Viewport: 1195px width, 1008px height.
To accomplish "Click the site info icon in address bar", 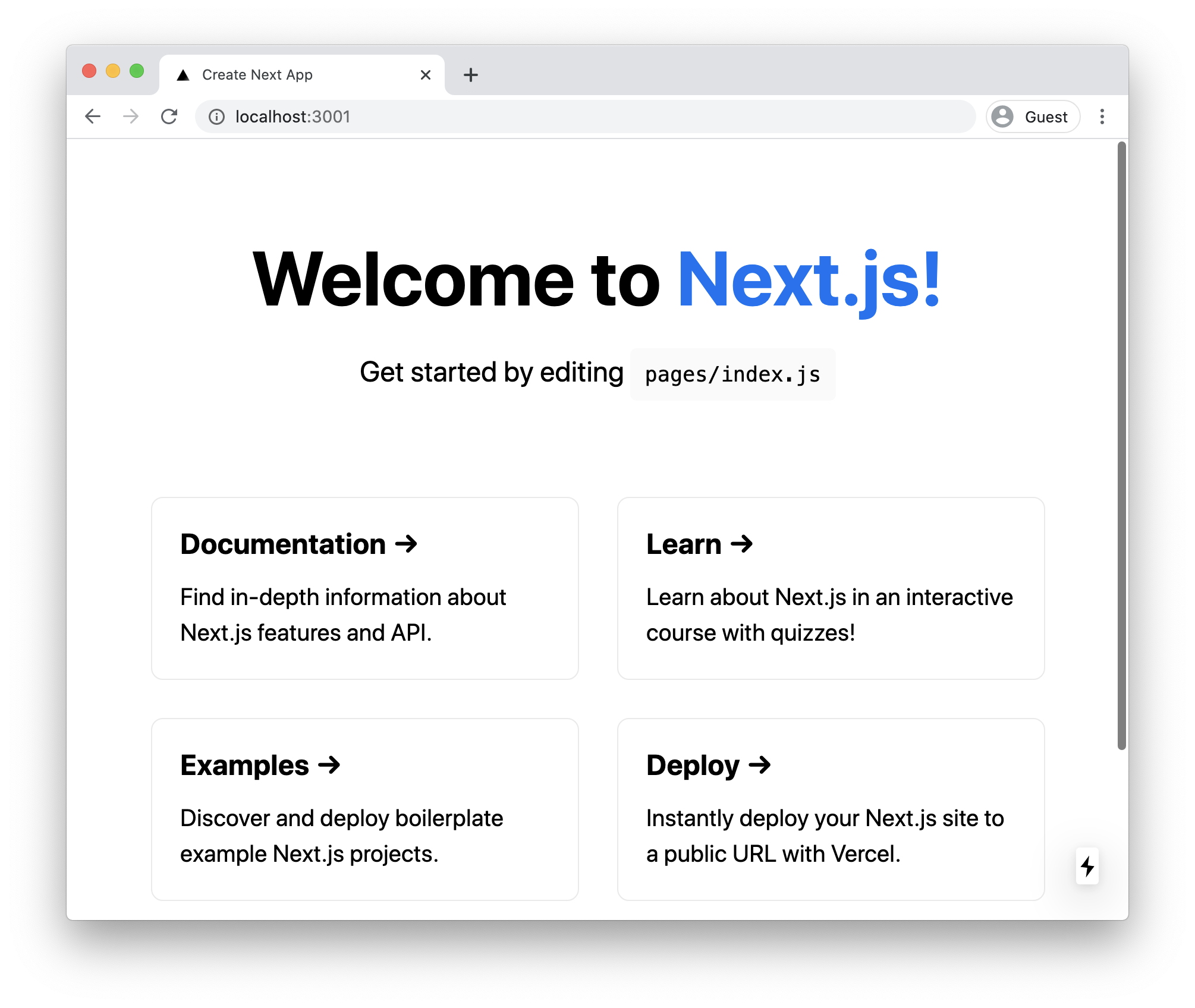I will point(216,117).
